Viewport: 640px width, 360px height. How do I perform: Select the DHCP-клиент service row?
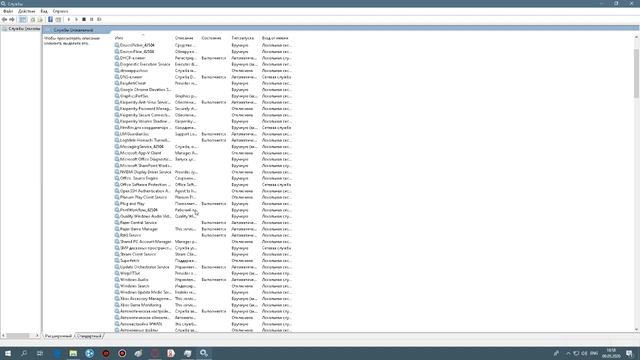point(203,58)
